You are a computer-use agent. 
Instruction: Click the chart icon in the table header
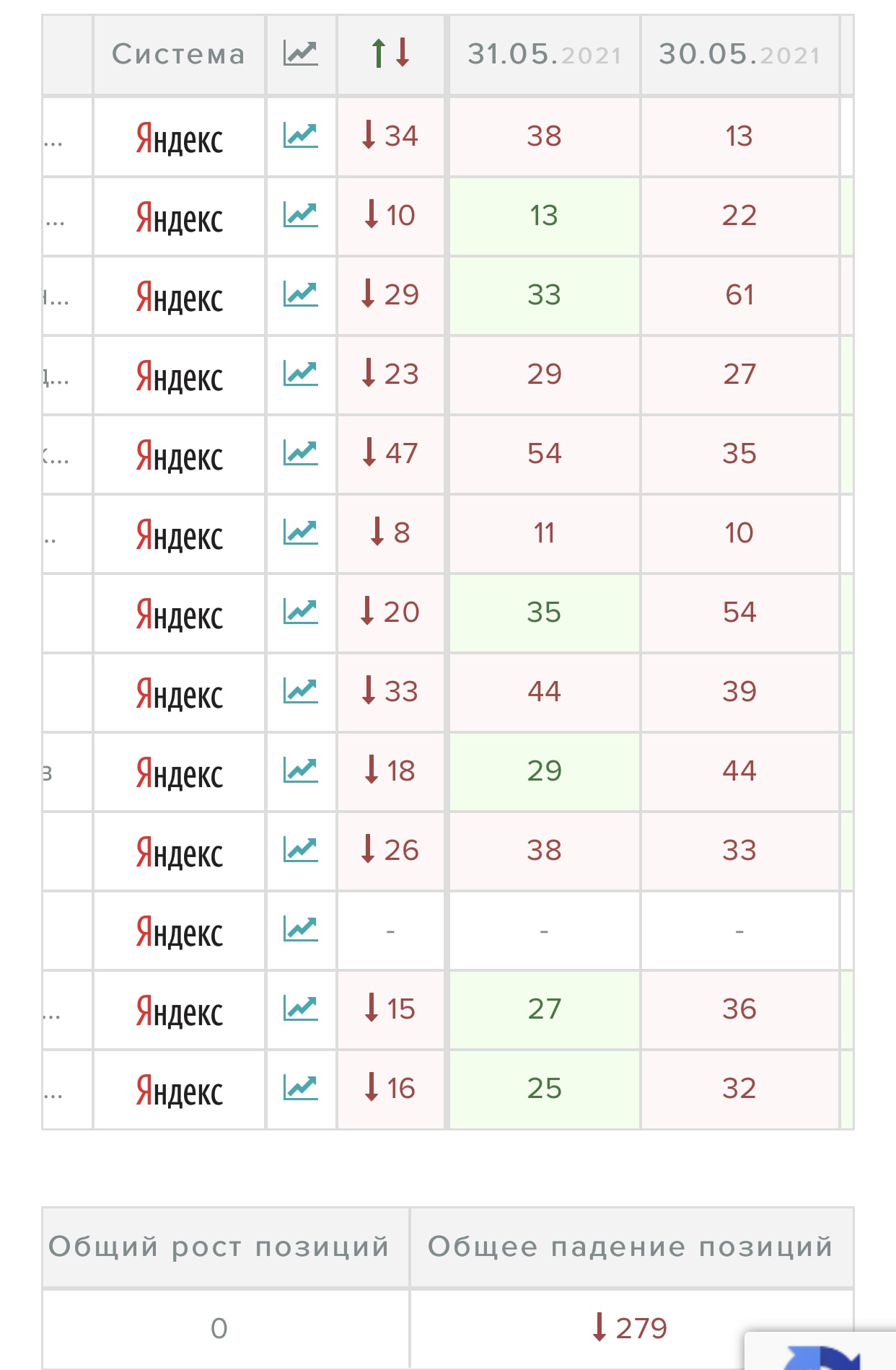pos(300,54)
